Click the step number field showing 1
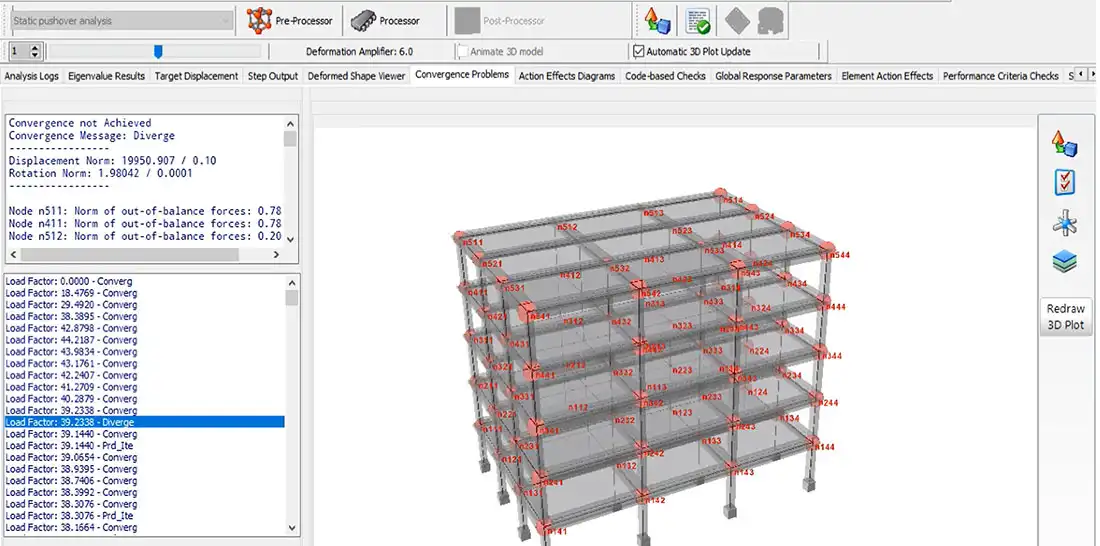 pos(19,51)
